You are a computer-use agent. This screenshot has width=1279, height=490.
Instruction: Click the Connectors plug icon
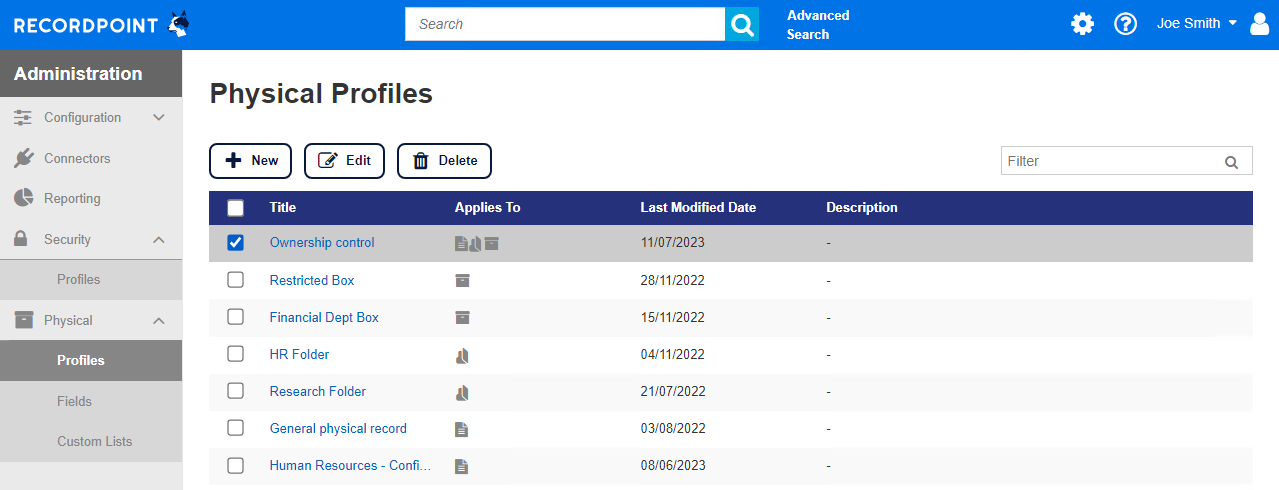click(23, 158)
